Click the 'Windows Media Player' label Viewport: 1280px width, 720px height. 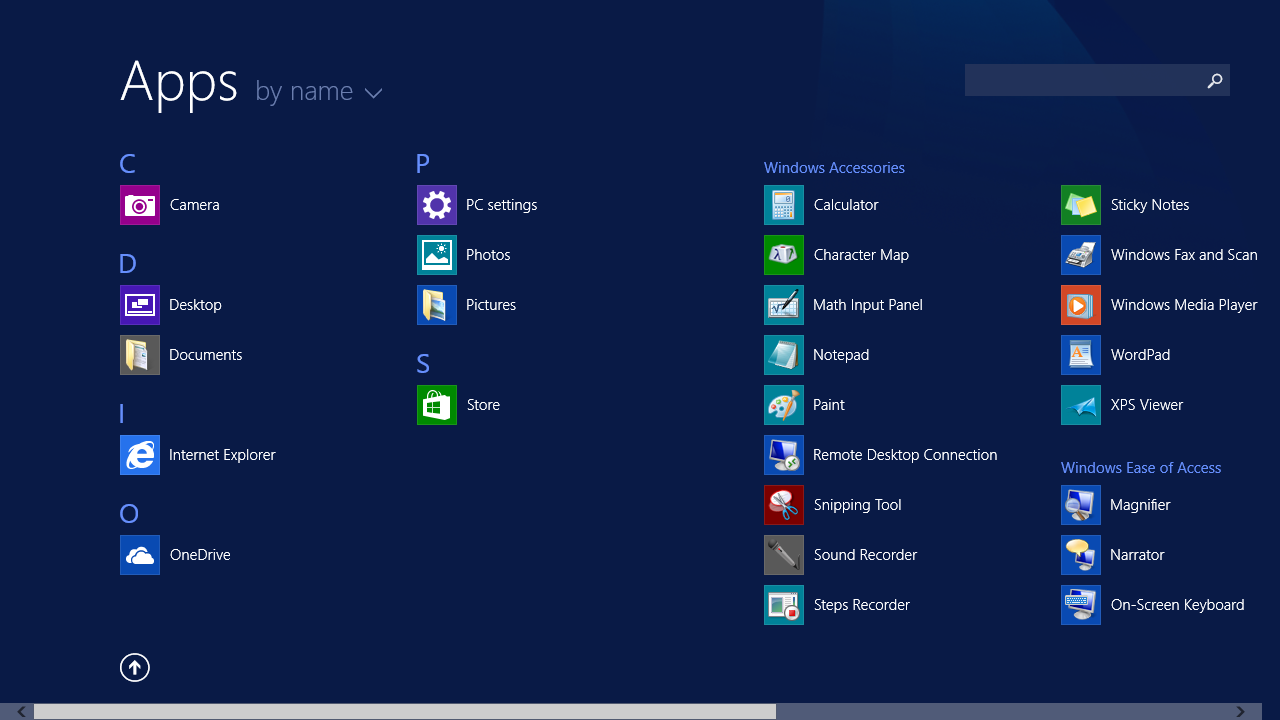[x=1184, y=305]
